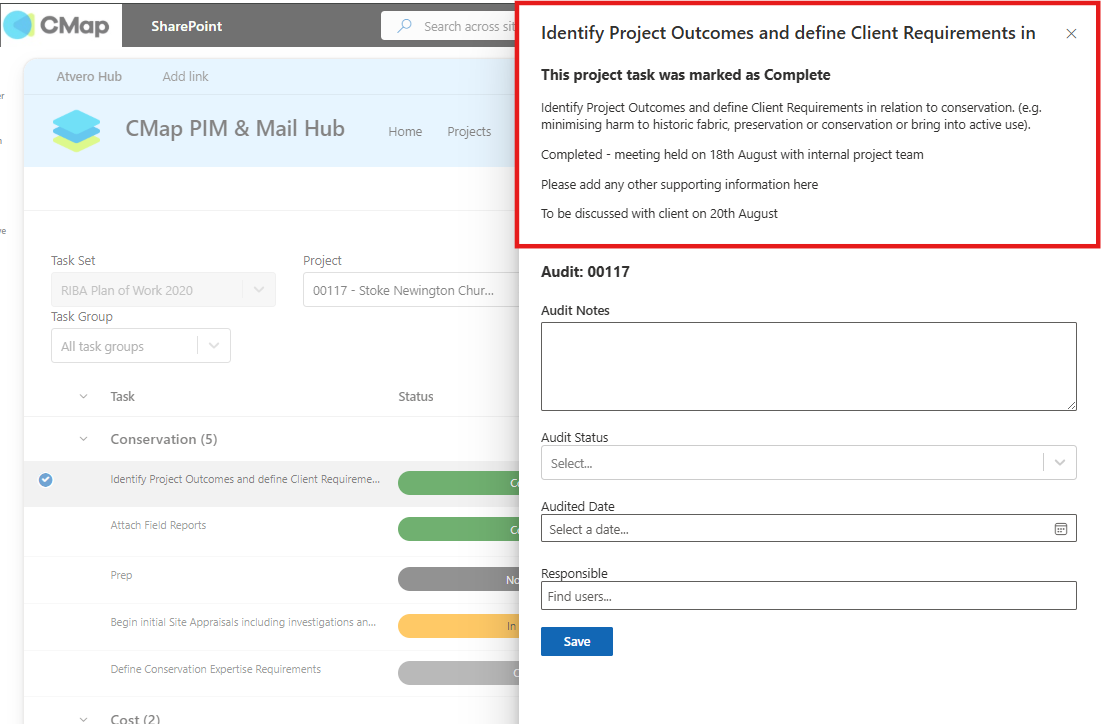Close the task details panel
The image size is (1101, 724).
tap(1071, 34)
